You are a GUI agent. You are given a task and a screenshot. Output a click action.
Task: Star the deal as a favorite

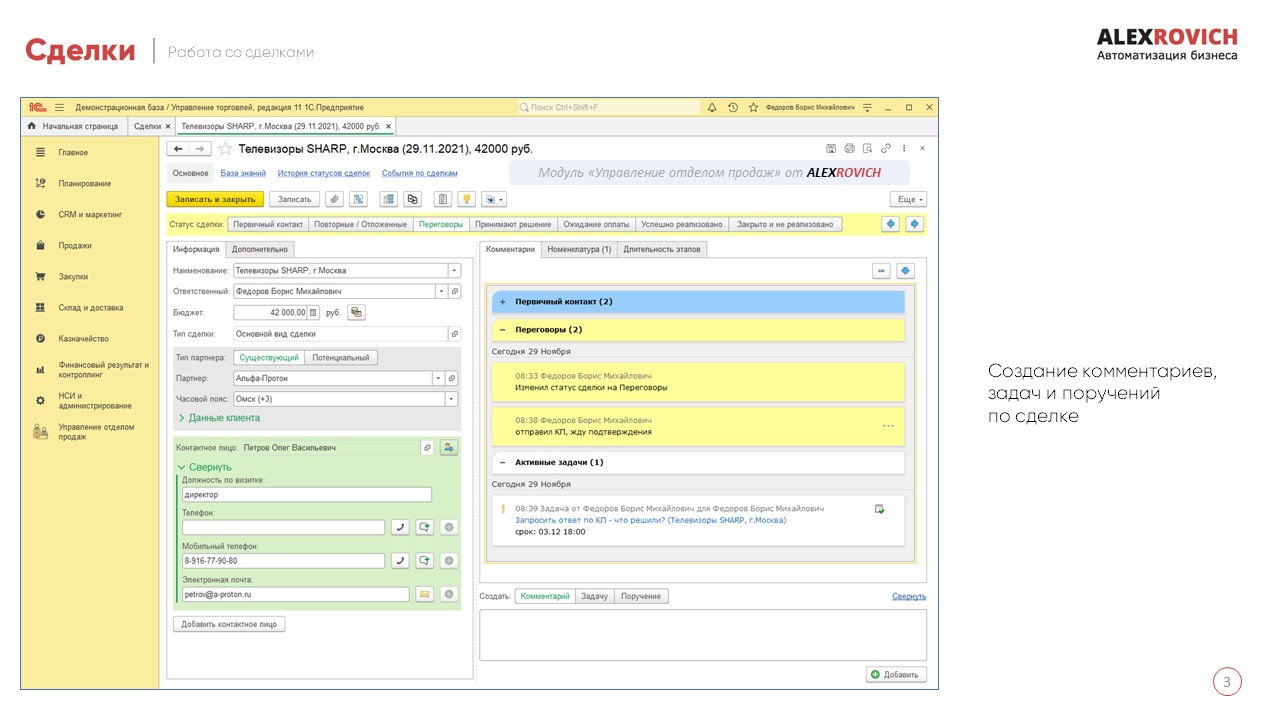[225, 149]
